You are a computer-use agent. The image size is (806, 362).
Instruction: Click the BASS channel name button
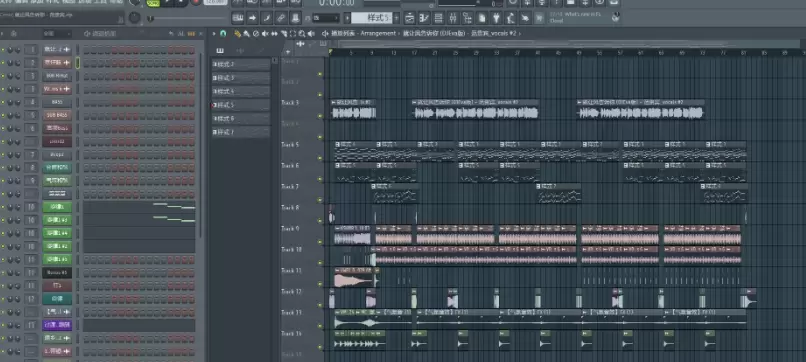coord(57,102)
